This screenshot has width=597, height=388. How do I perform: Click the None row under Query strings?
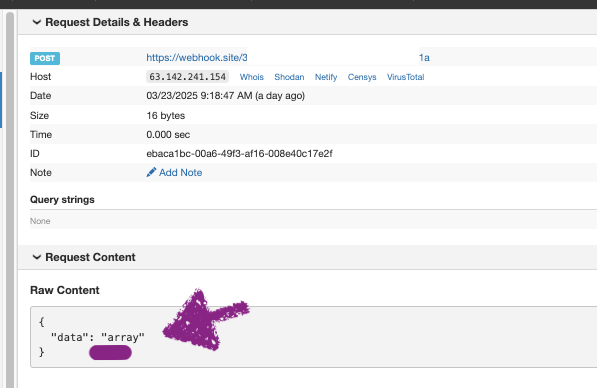pyautogui.click(x=313, y=221)
